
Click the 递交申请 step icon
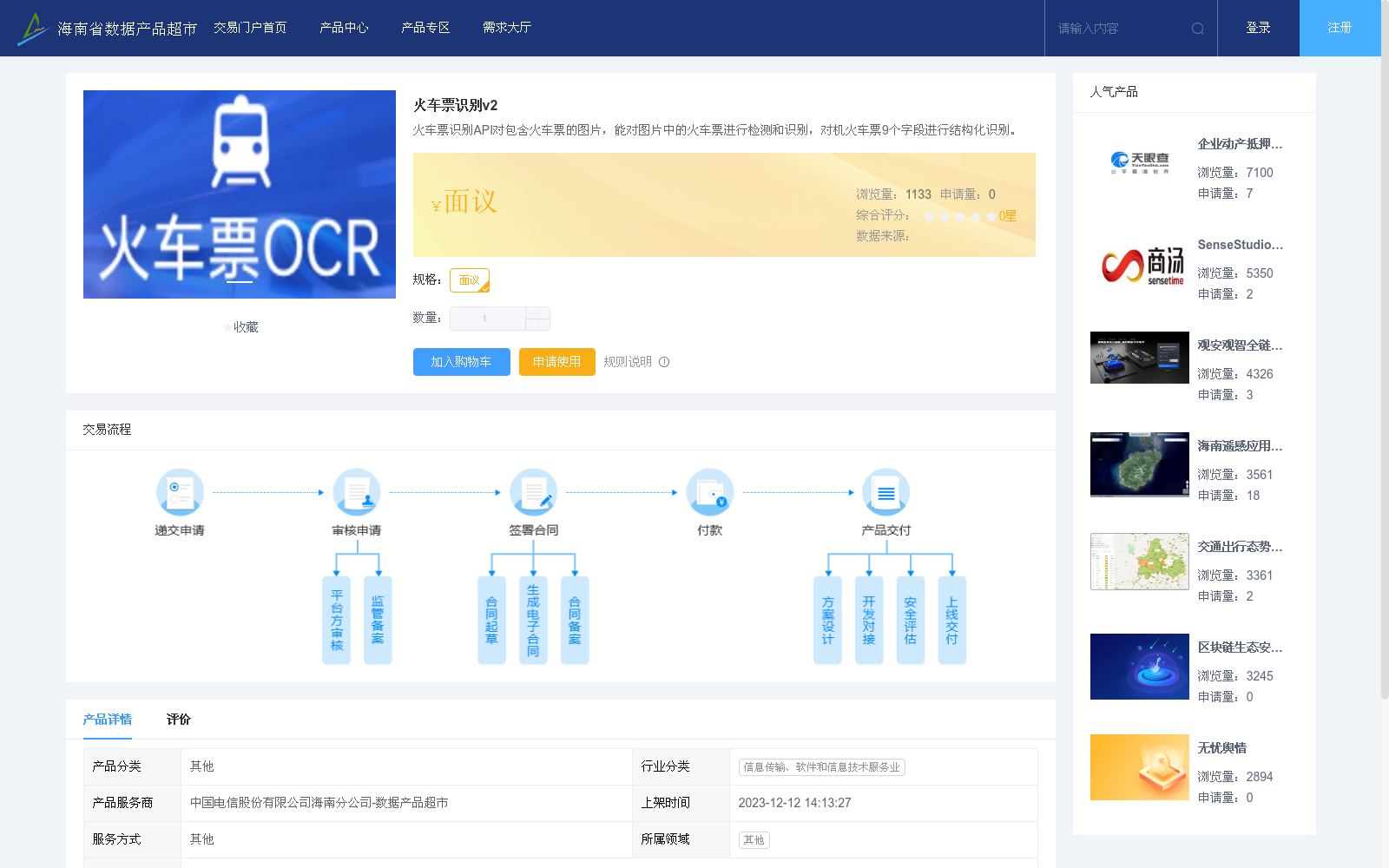180,492
